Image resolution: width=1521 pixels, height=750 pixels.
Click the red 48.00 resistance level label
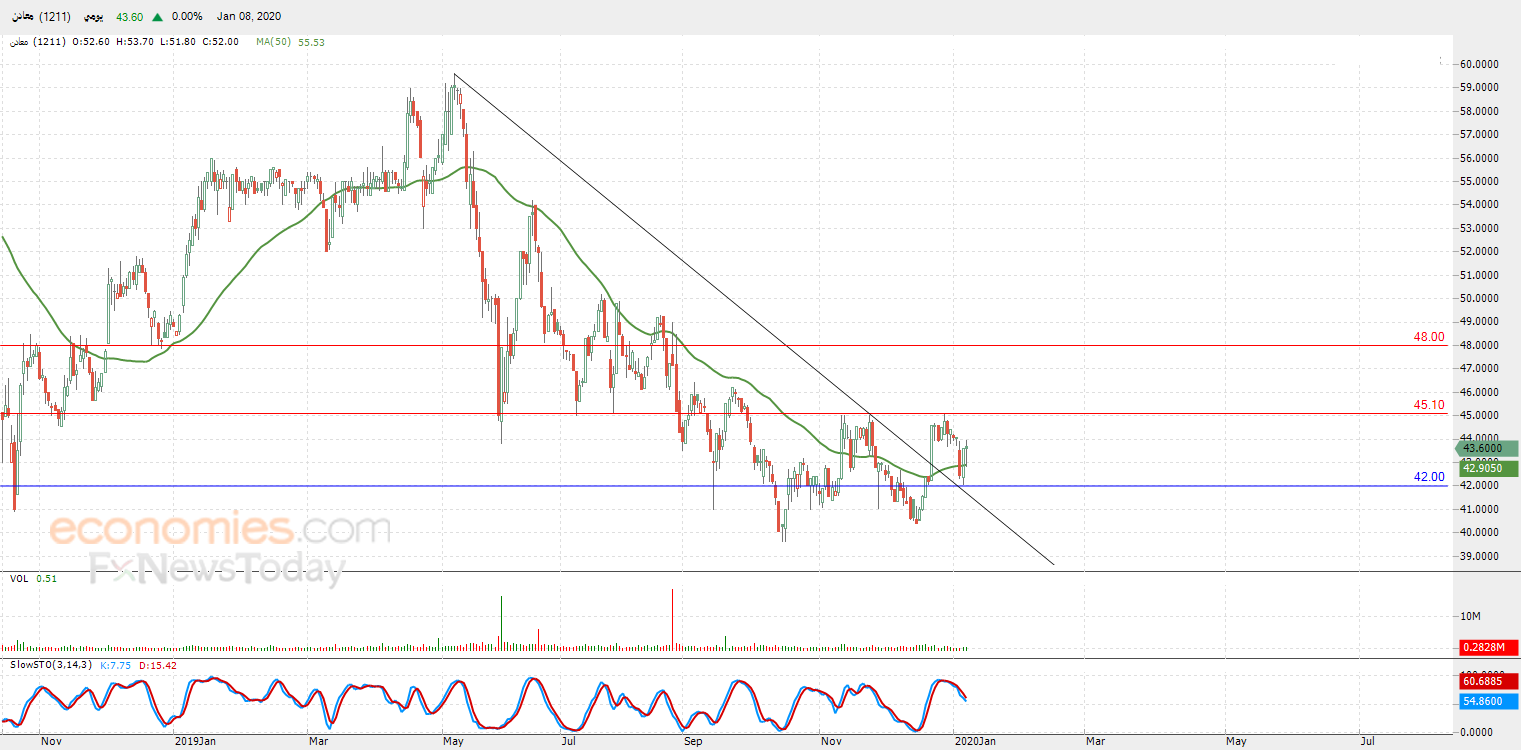(1429, 337)
